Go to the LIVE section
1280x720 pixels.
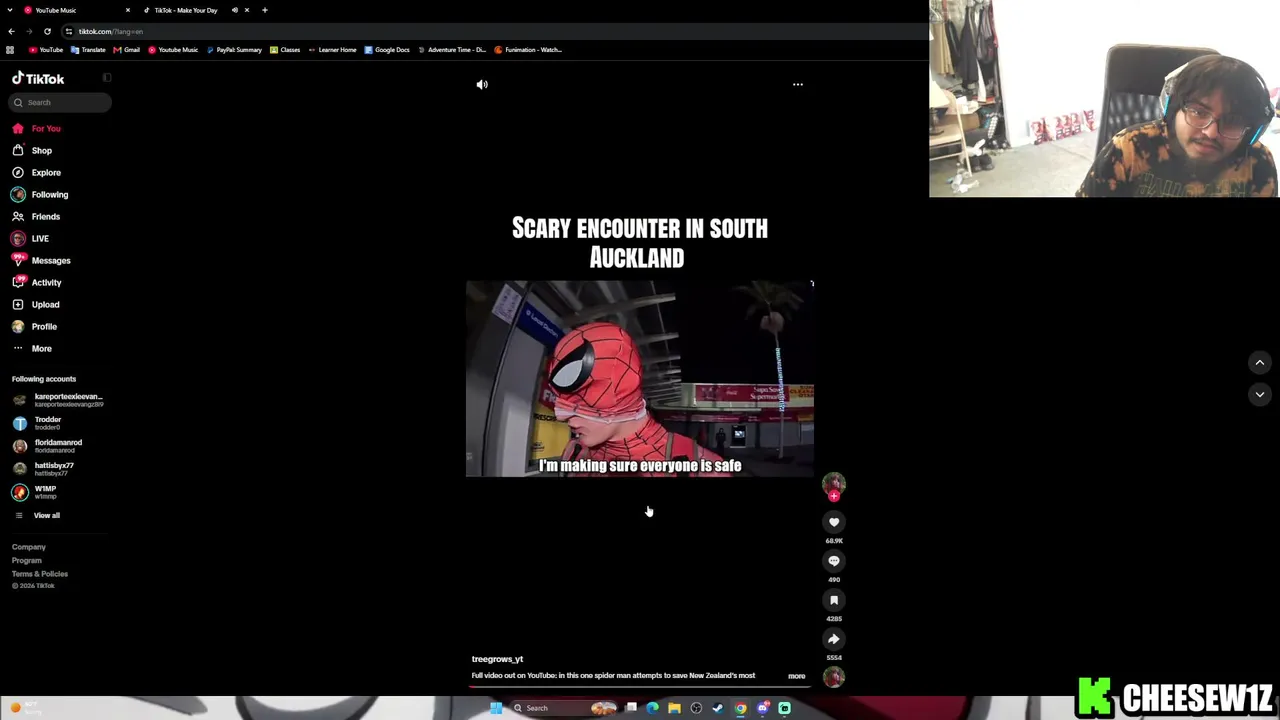pos(30,238)
